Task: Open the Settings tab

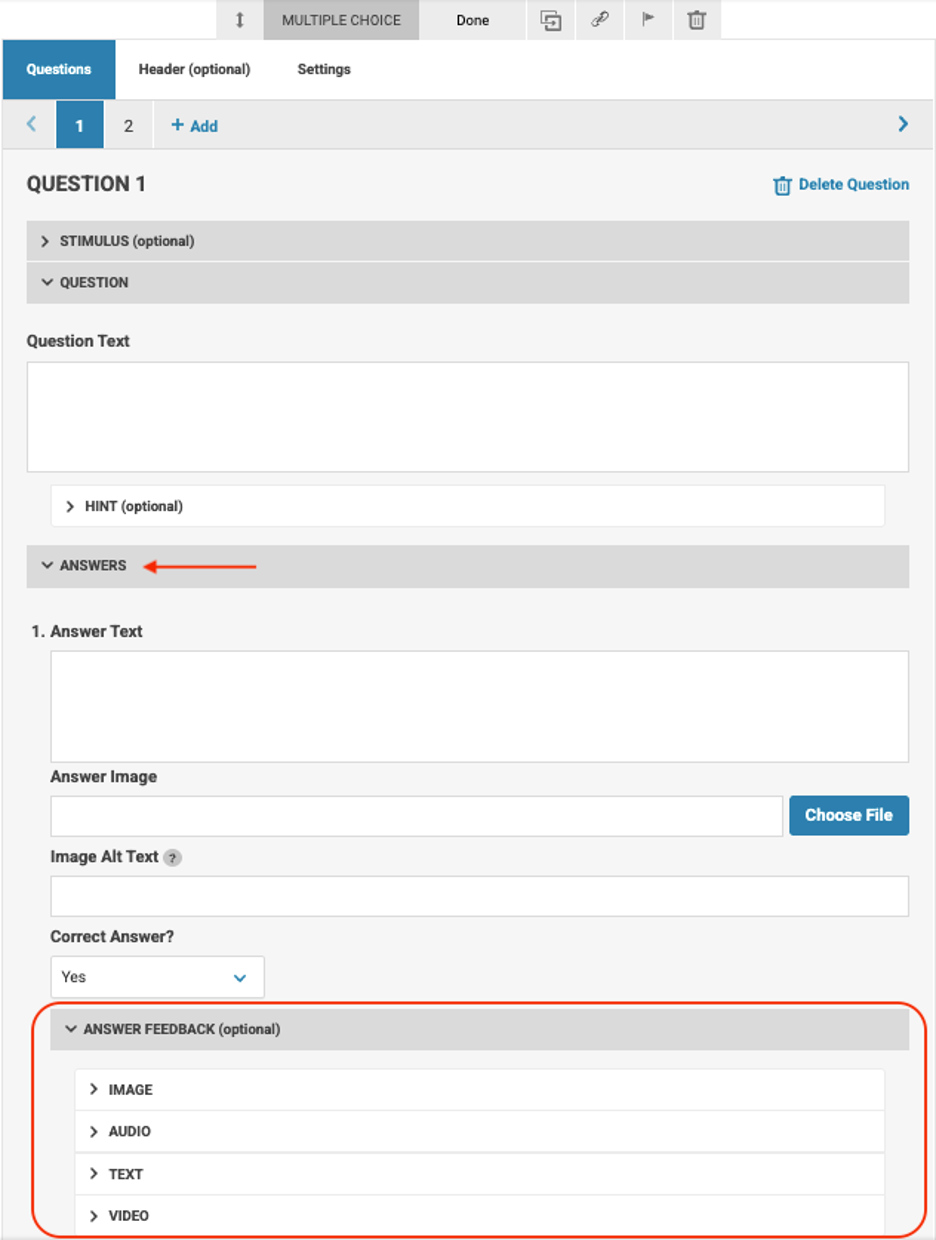Action: coord(324,69)
